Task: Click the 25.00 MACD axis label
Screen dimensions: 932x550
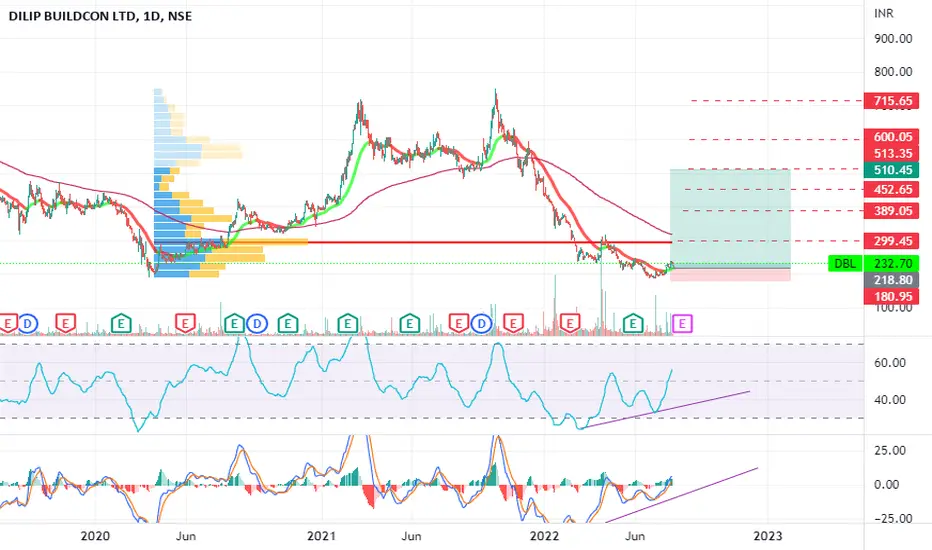Action: pos(890,450)
